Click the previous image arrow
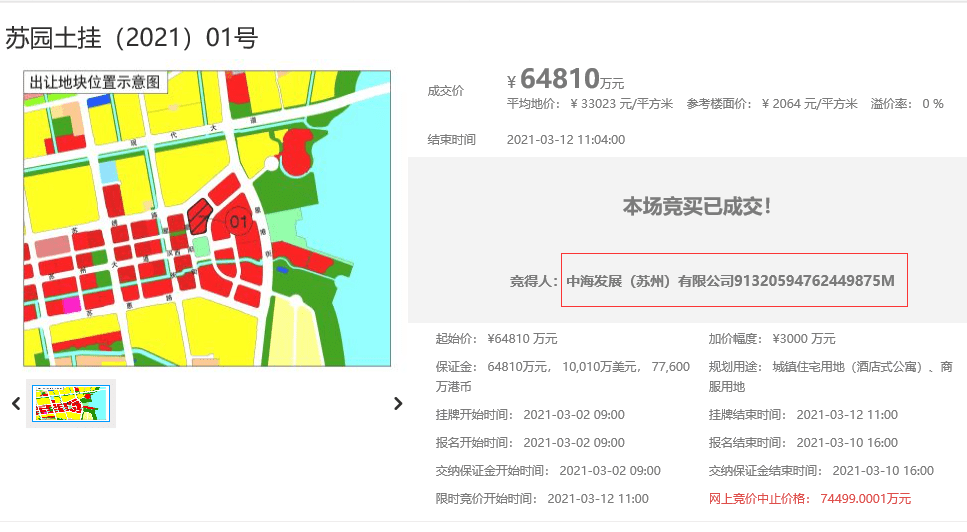 pos(16,404)
